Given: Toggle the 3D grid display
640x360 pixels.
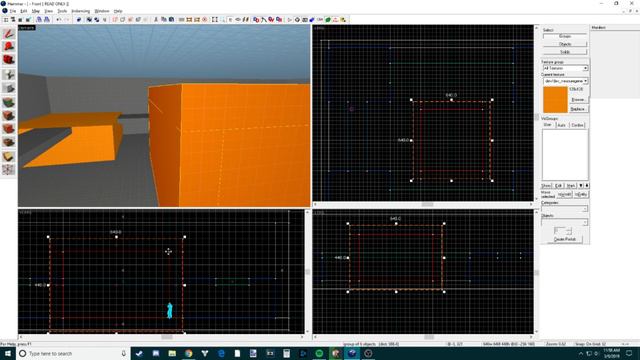Looking at the screenshot, I should pyautogui.click(x=13, y=20).
